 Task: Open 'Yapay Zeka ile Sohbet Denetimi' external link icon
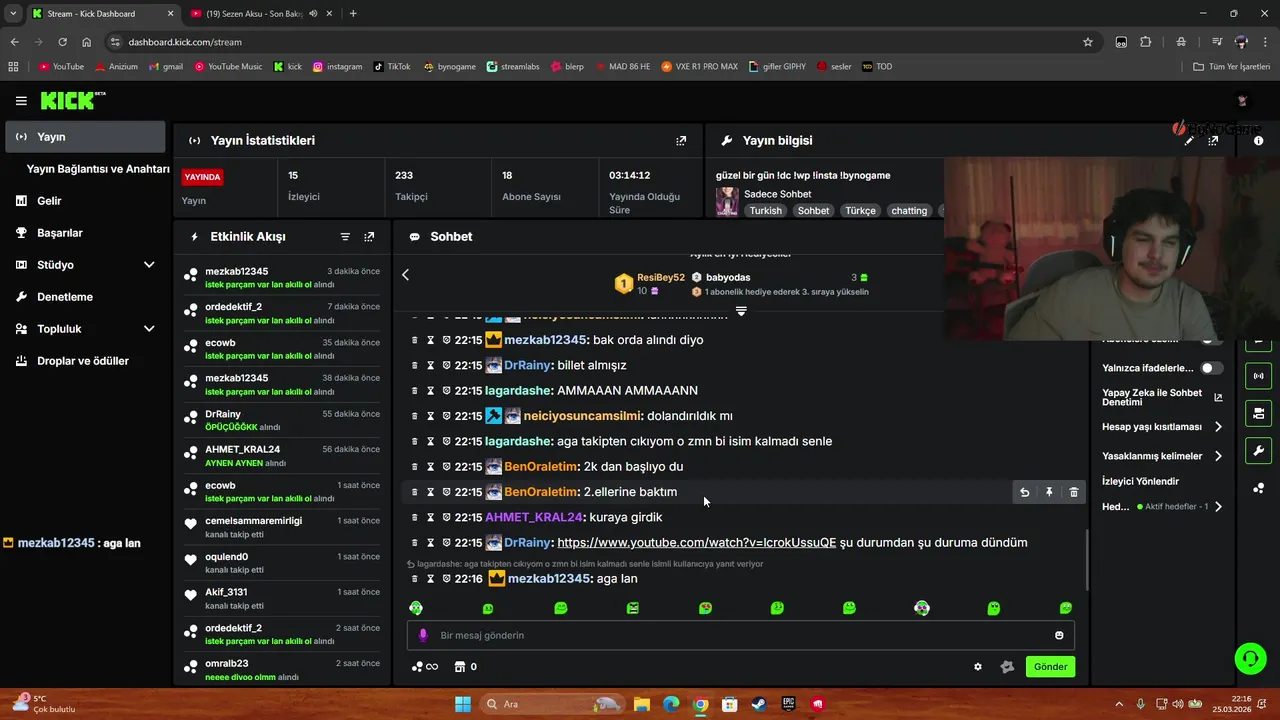pos(1218,397)
